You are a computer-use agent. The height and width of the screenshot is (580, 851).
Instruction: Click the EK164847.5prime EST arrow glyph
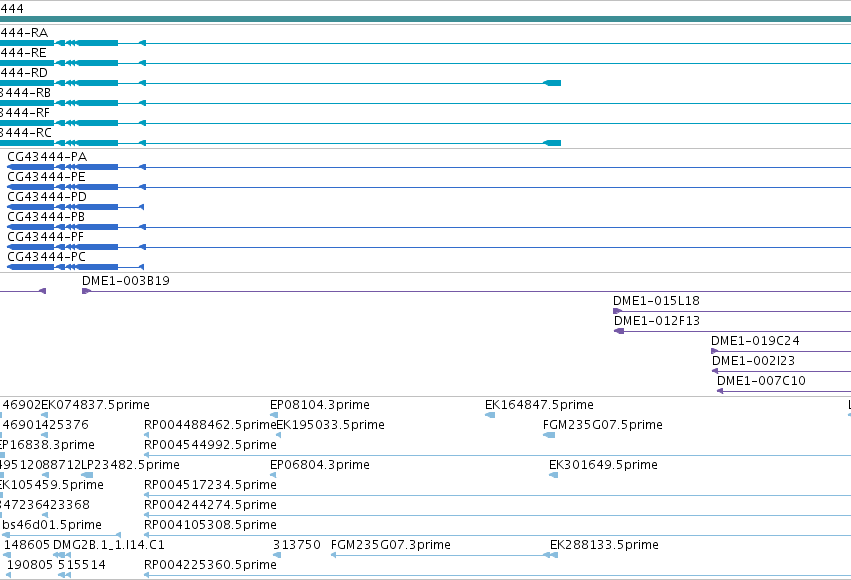click(x=490, y=415)
